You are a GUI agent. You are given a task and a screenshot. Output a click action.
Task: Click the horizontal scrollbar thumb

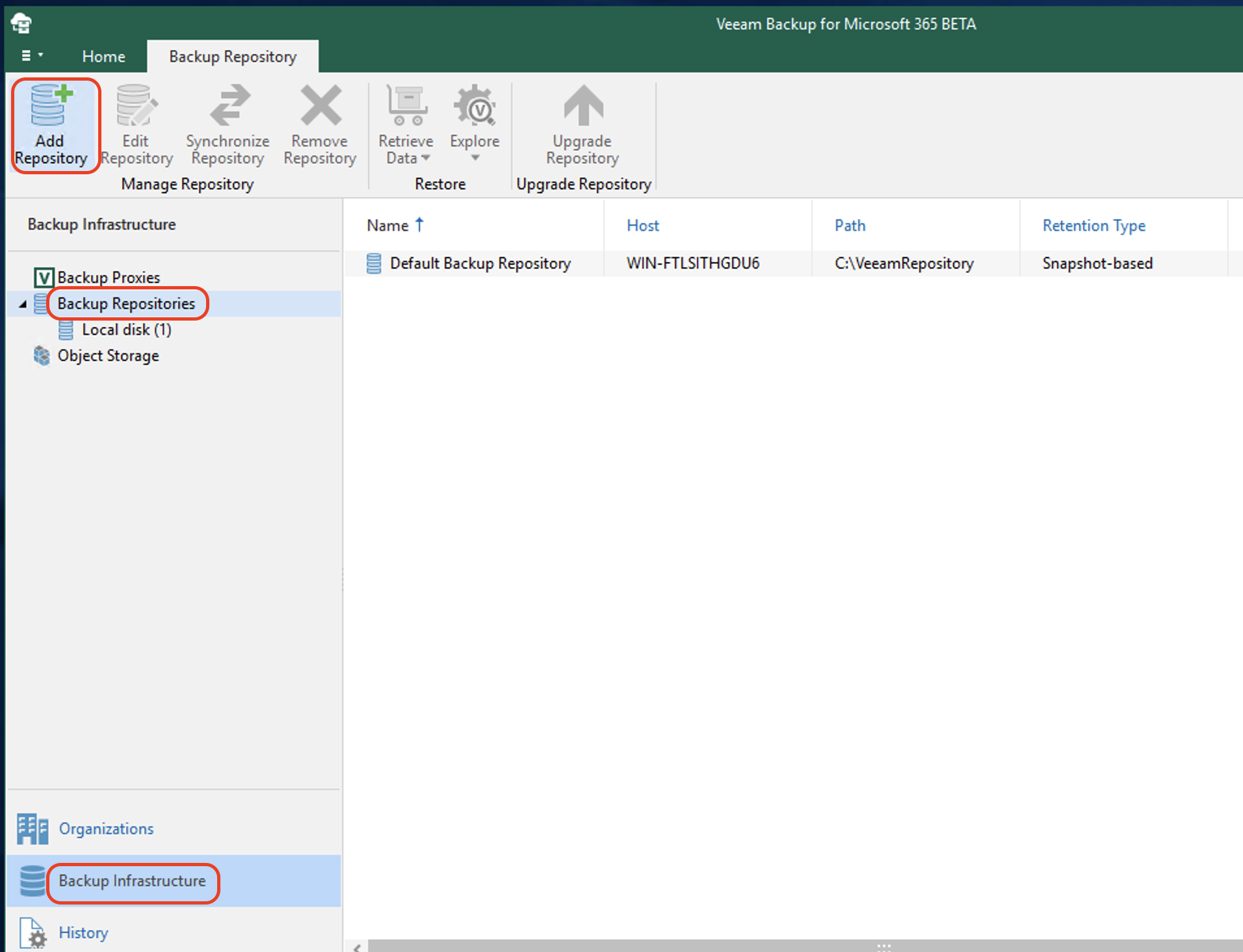tap(805, 946)
